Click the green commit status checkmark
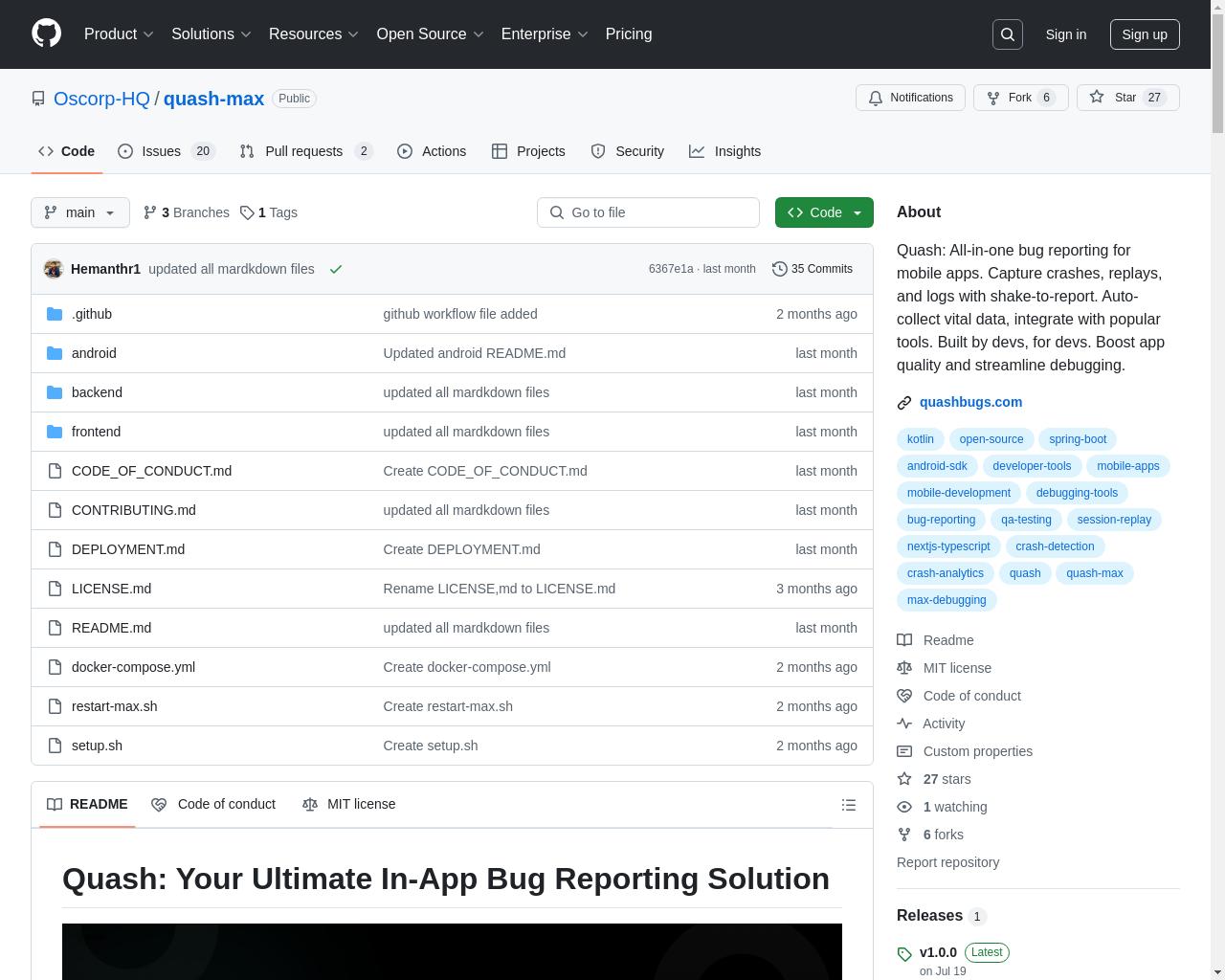 pos(336,269)
